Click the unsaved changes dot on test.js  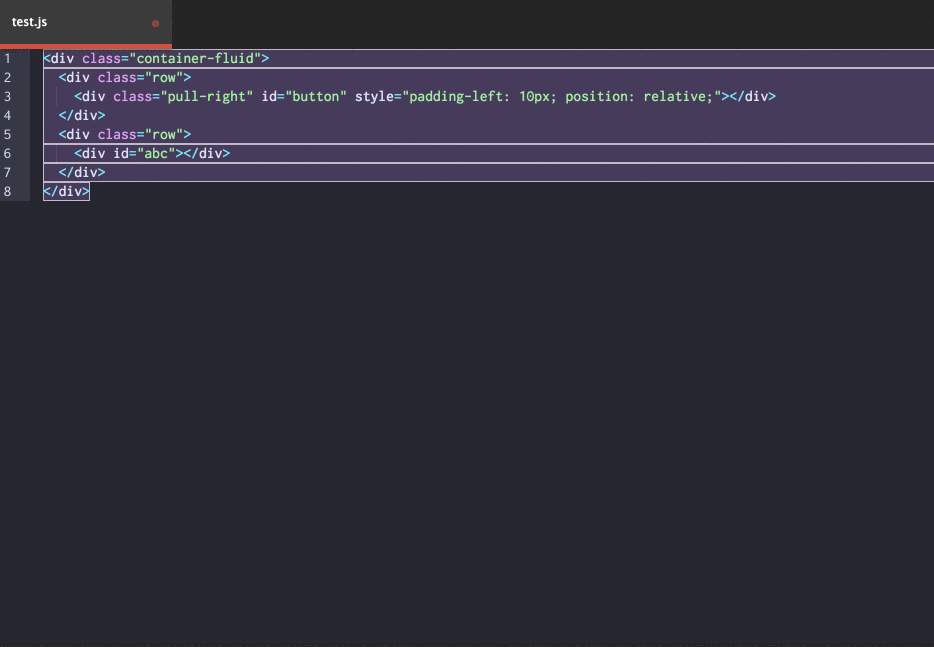tap(155, 22)
